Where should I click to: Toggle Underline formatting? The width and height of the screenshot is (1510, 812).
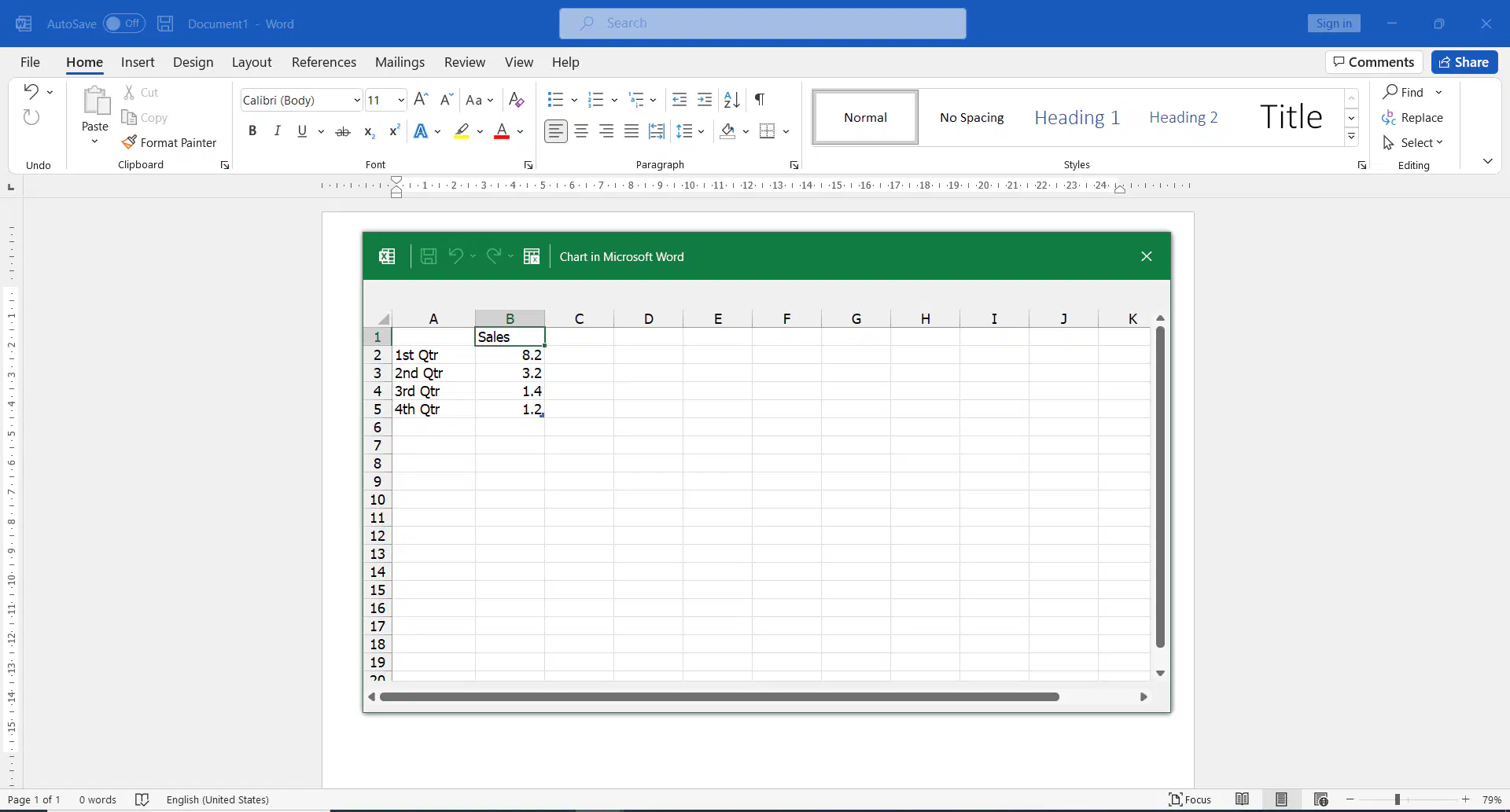(302, 131)
